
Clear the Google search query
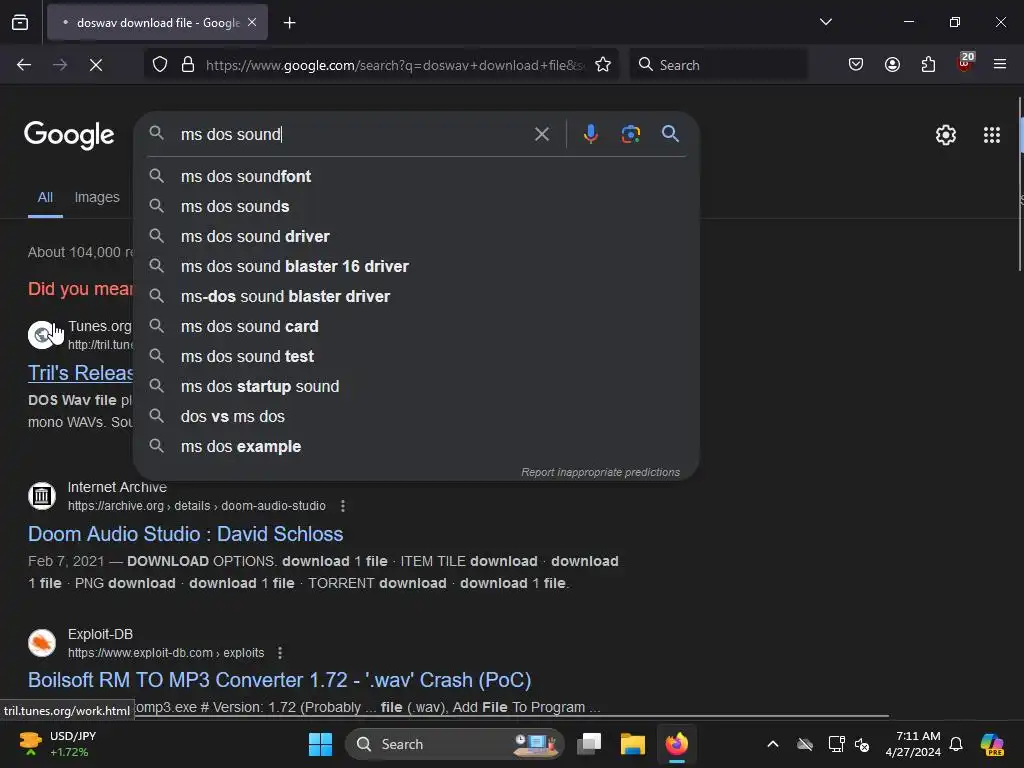(x=541, y=135)
